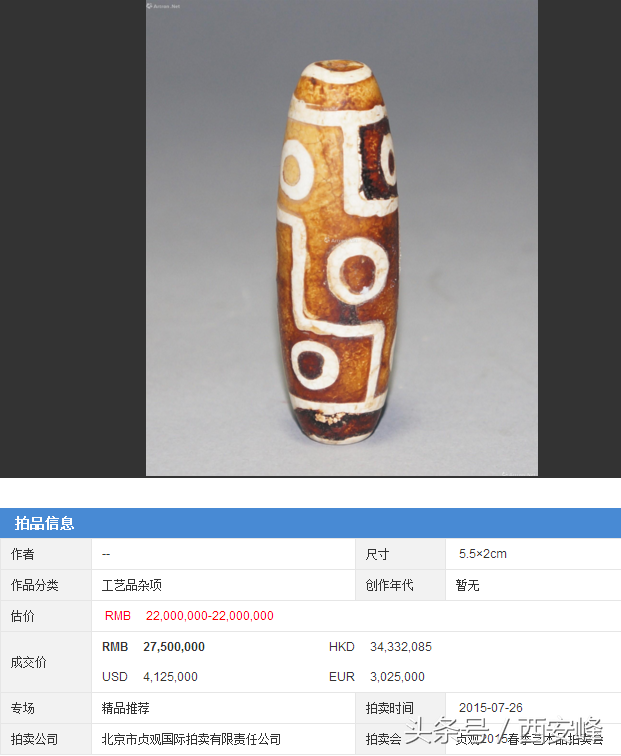Open 北京市贞观国际拍卖有限责任公司 company link

coord(191,739)
